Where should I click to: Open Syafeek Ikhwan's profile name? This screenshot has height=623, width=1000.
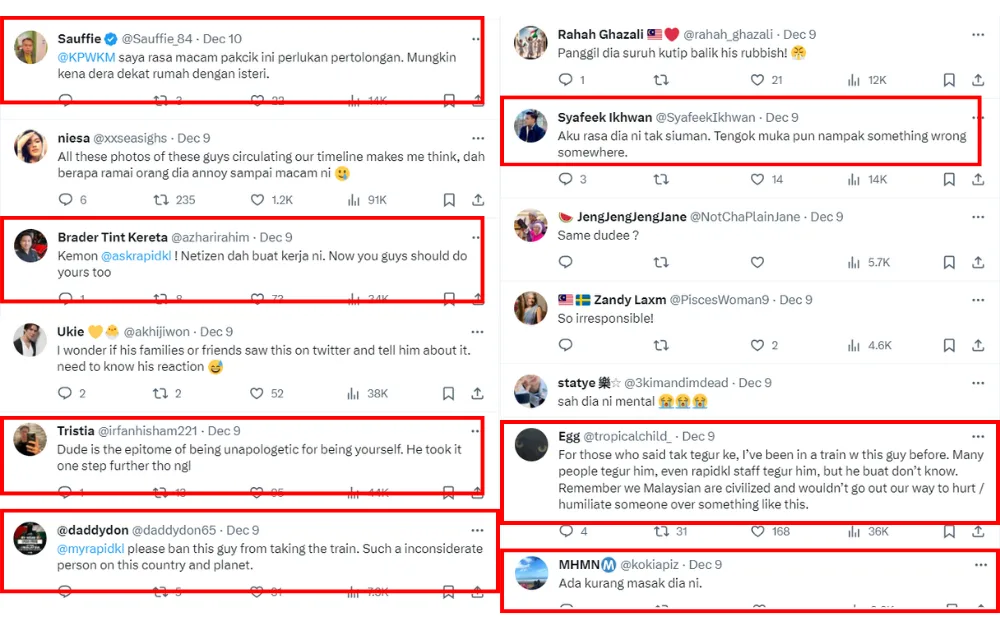605,118
